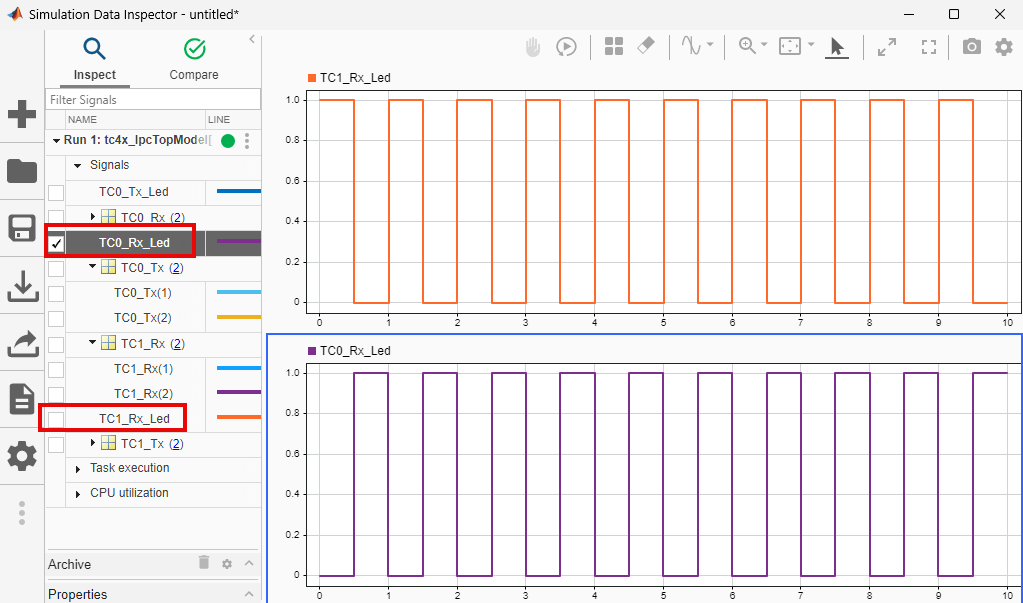Click the orange TC1_Rx_Led line color swatch

[x=238, y=418]
